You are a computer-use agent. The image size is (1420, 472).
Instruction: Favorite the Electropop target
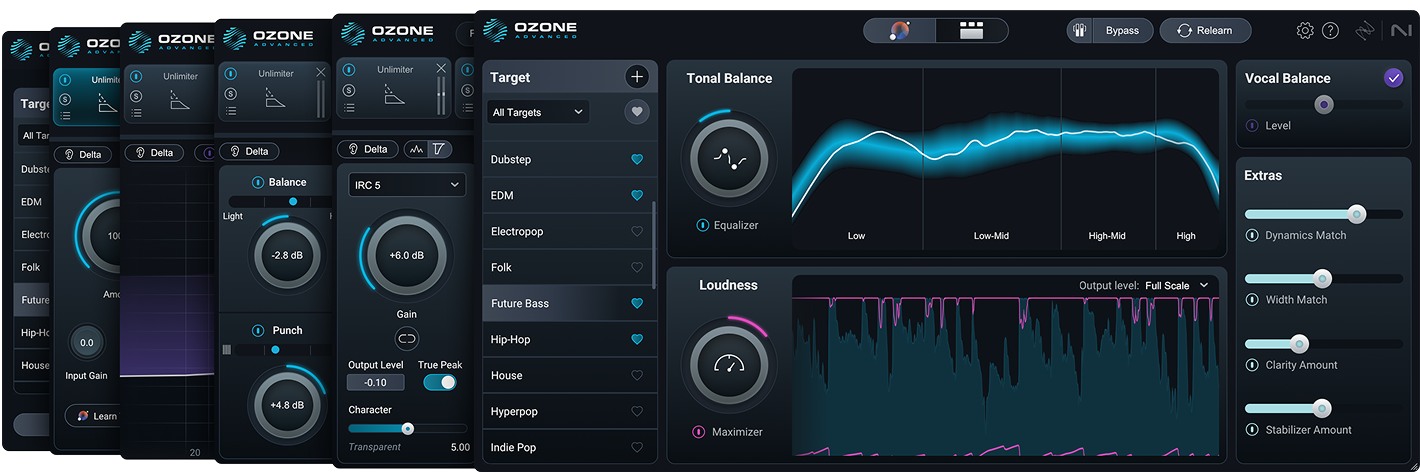pos(637,231)
